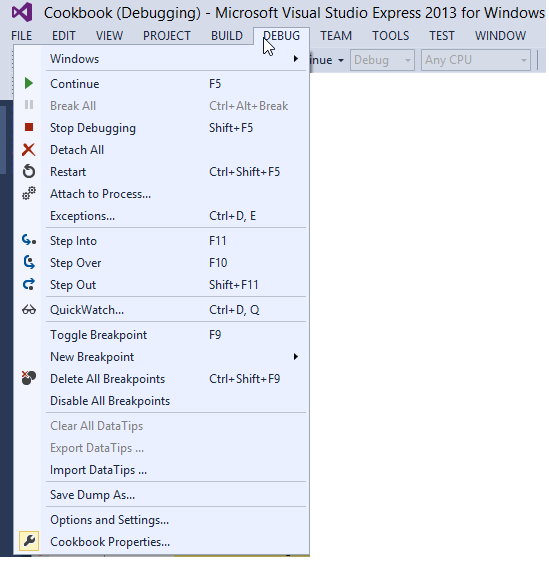Open the Debug configuration dropdown
Viewport: 549px width, 567px height.
(x=382, y=60)
